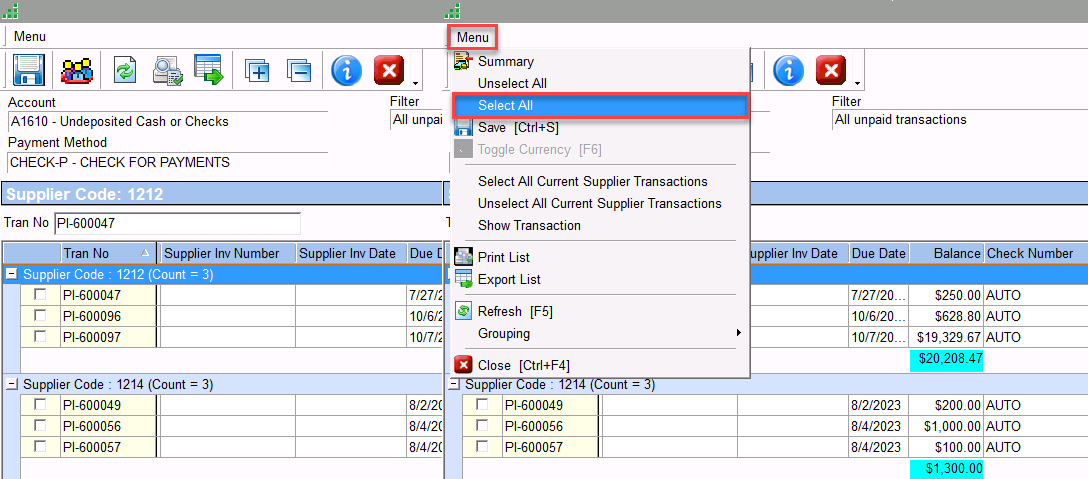Click Show Transaction in the menu
1088x479 pixels.
(x=529, y=226)
